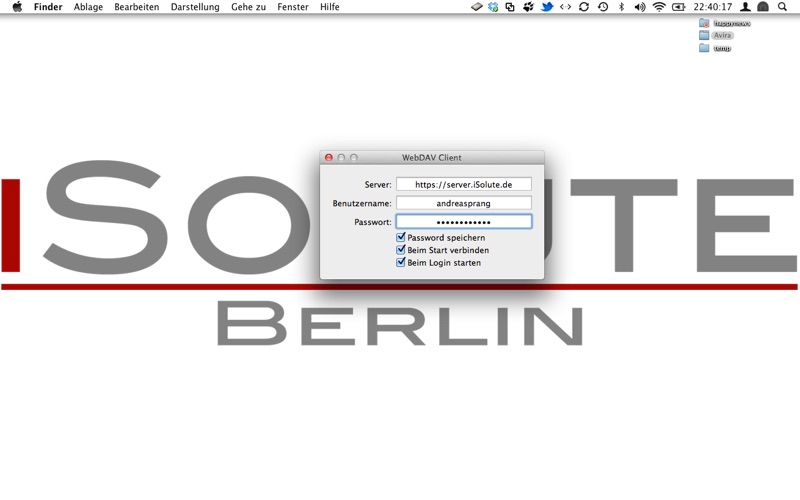Click the Passwort input field
This screenshot has width=800, height=500.
coord(463,222)
